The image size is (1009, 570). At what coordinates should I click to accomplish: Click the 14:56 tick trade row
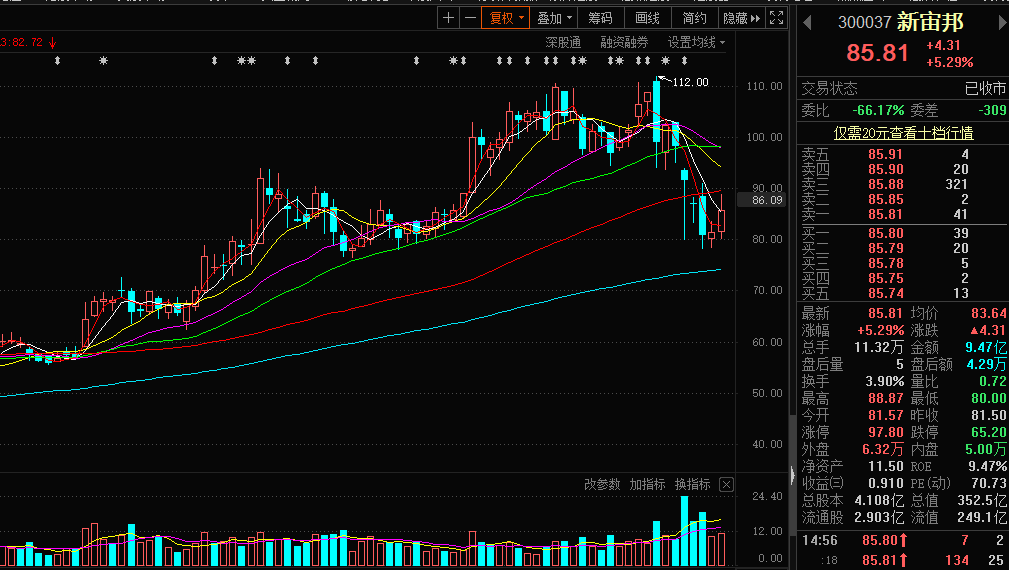point(903,540)
